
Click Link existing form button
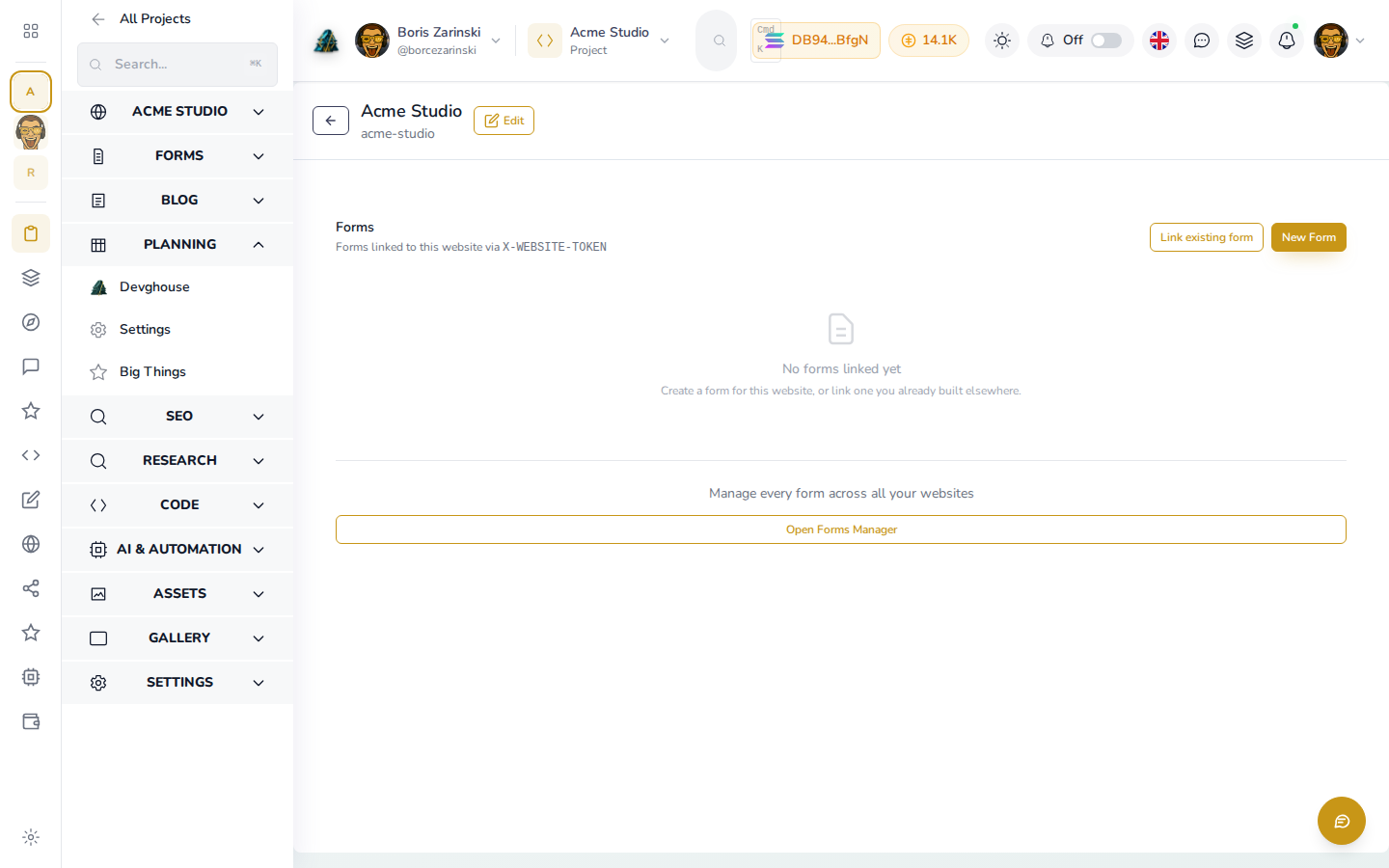click(x=1206, y=237)
